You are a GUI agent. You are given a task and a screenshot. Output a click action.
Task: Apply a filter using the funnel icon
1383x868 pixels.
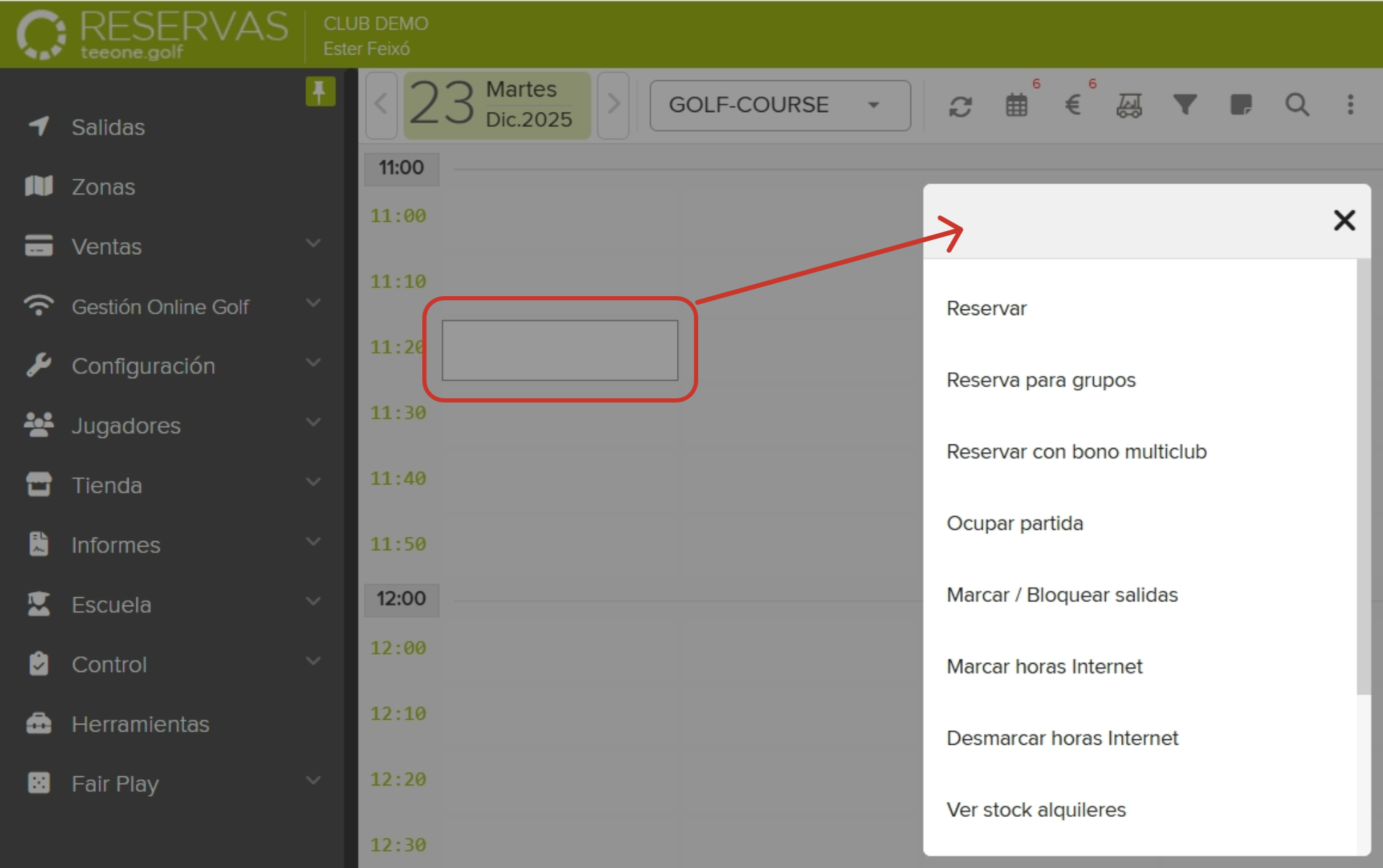[1184, 106]
